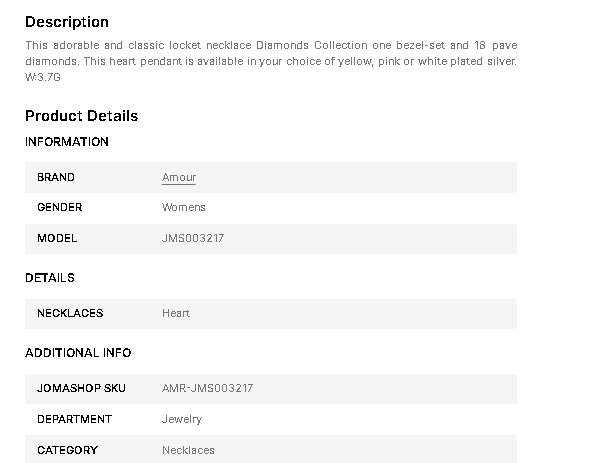Click the MODEL row label
Viewport: 612px width, 463px height.
pyautogui.click(x=57, y=239)
